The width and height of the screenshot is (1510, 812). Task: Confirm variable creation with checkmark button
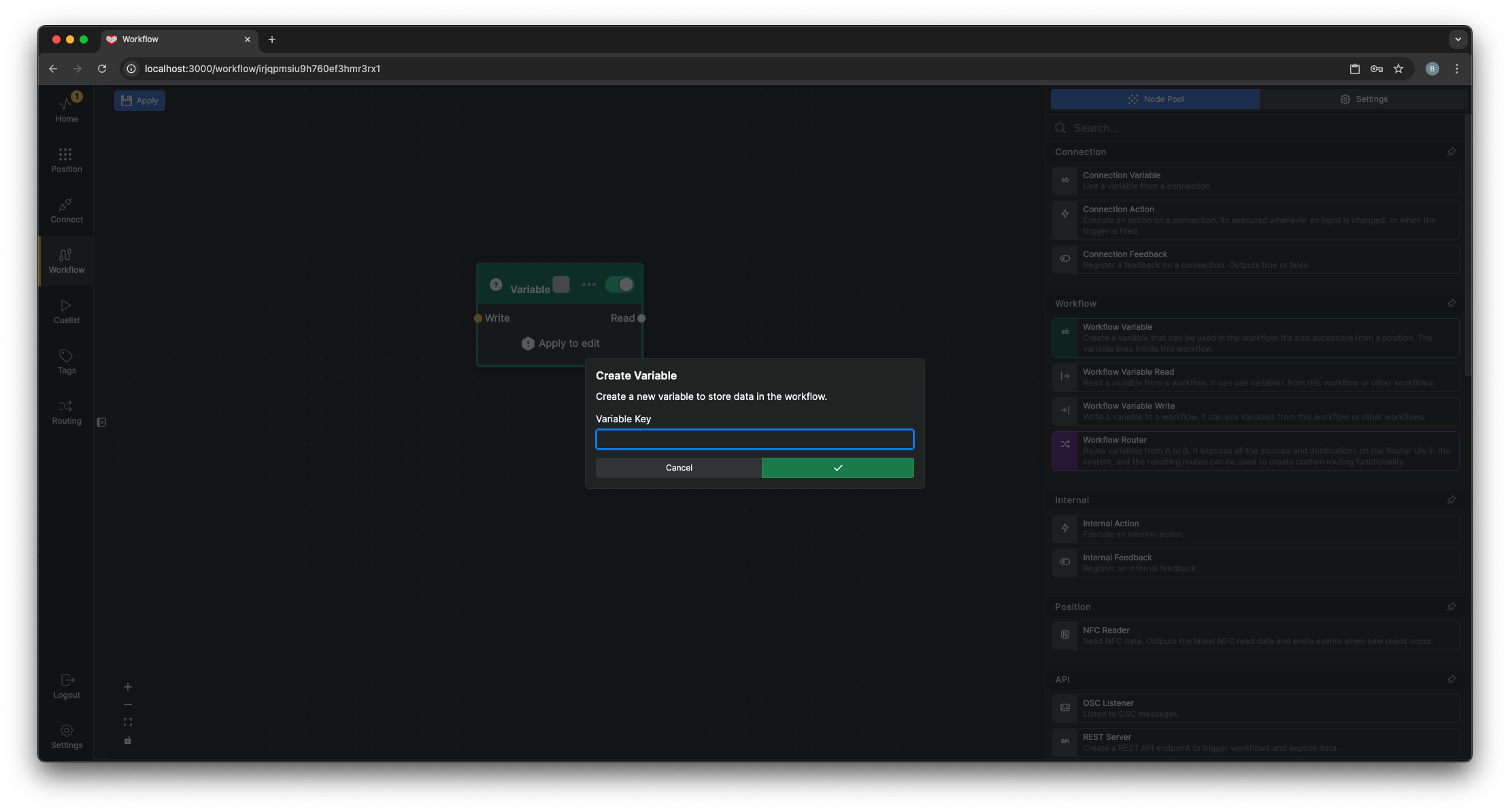click(838, 468)
